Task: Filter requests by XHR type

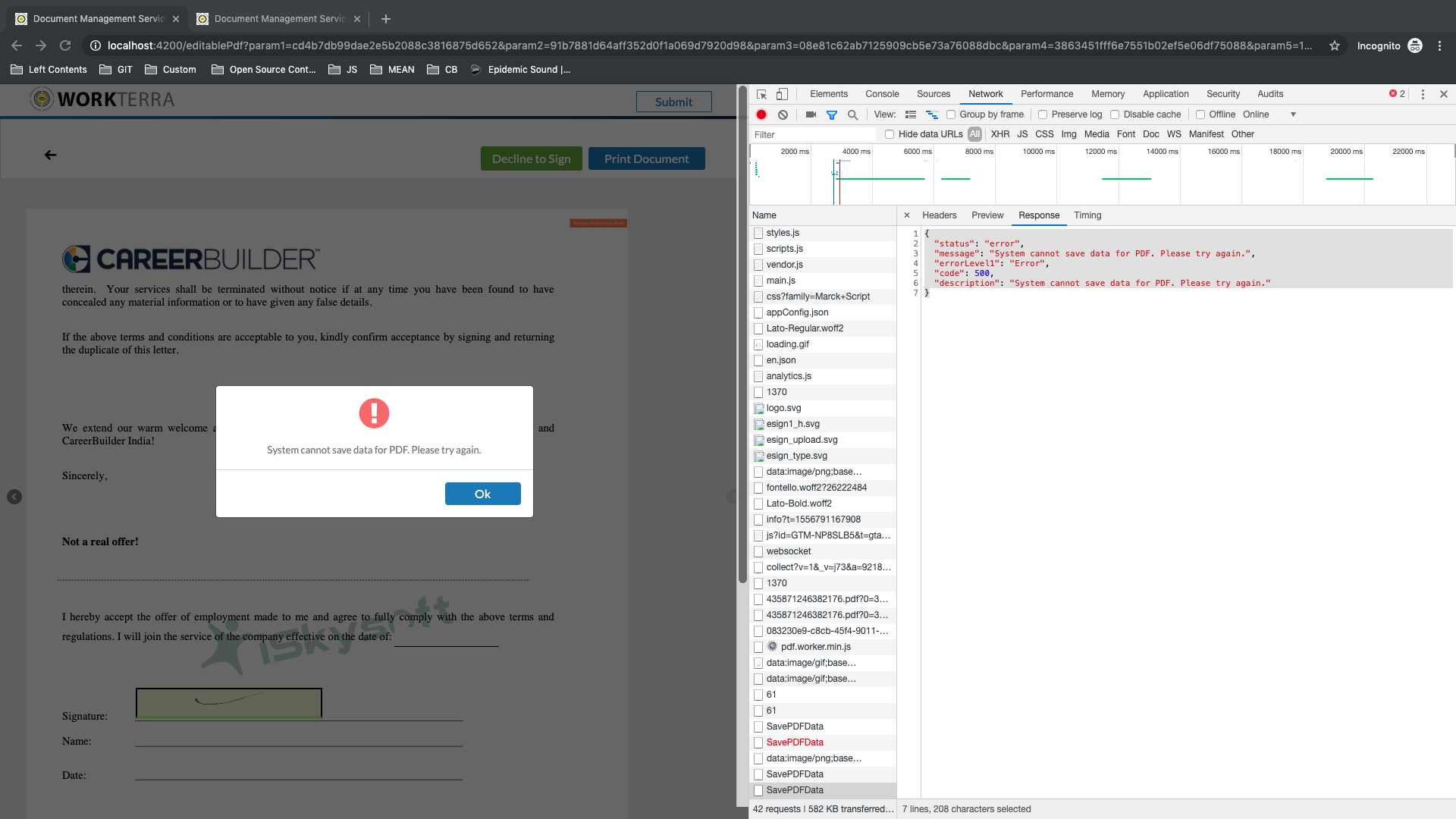Action: click(1000, 134)
